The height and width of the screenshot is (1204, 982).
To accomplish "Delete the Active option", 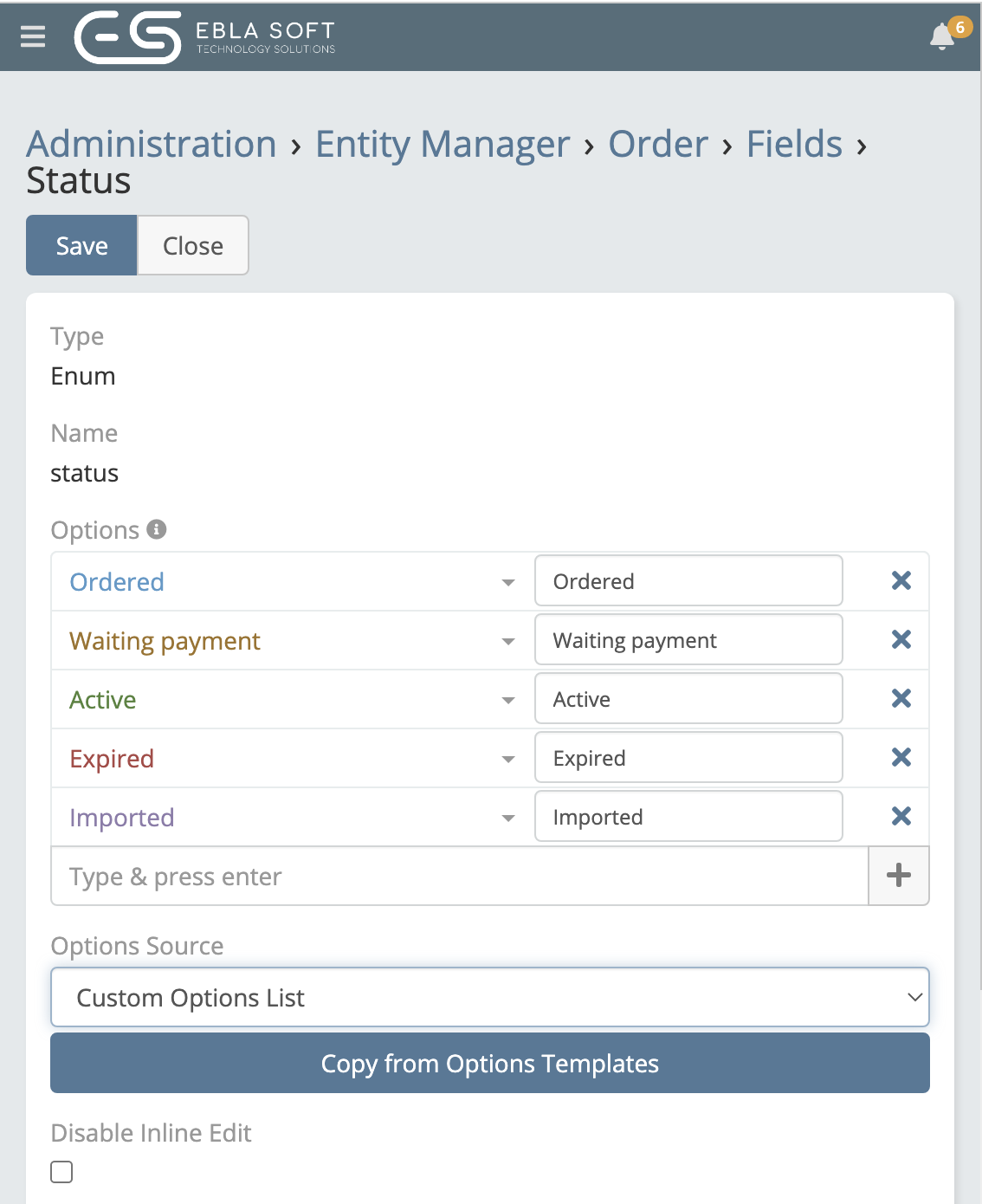I will coord(901,698).
